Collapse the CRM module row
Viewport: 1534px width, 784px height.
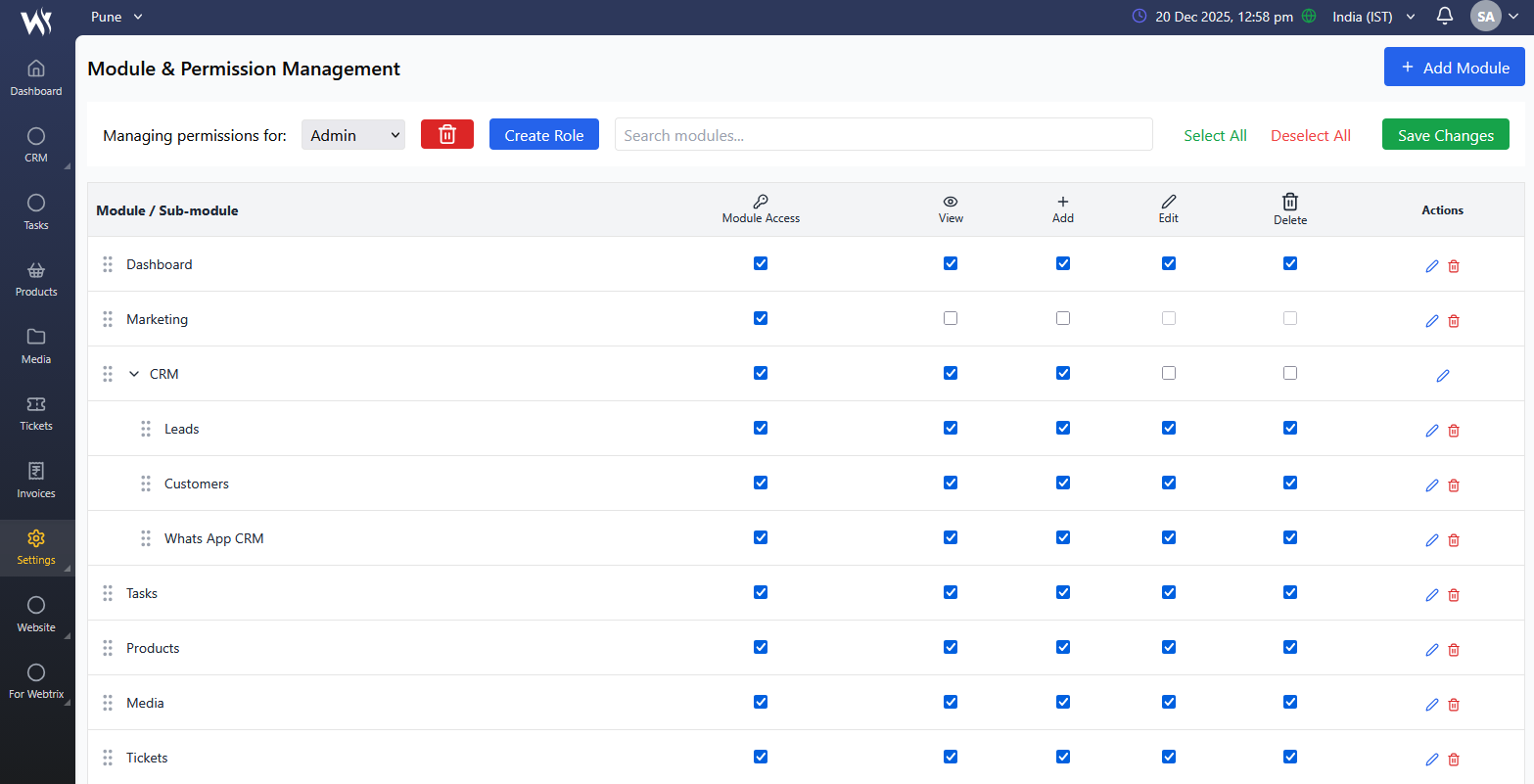click(135, 374)
